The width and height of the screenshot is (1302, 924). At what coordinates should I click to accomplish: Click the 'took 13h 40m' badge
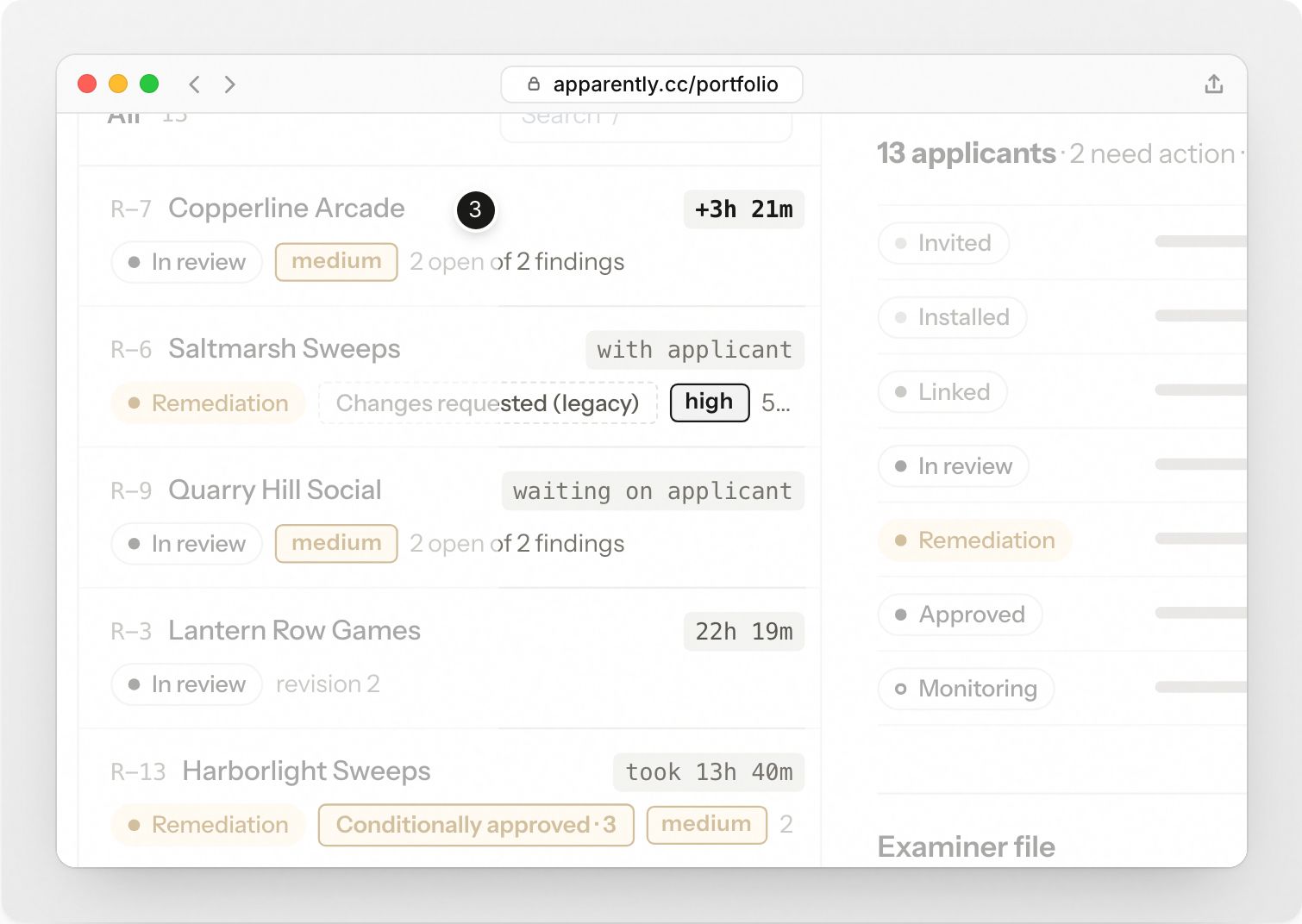coord(709,772)
